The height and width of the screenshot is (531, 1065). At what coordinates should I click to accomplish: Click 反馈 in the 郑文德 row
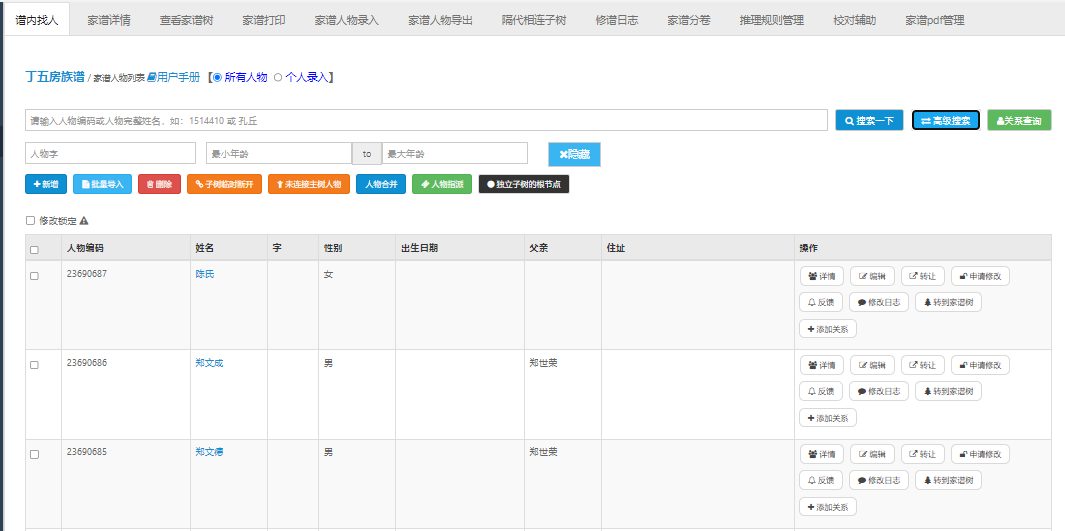(x=821, y=480)
